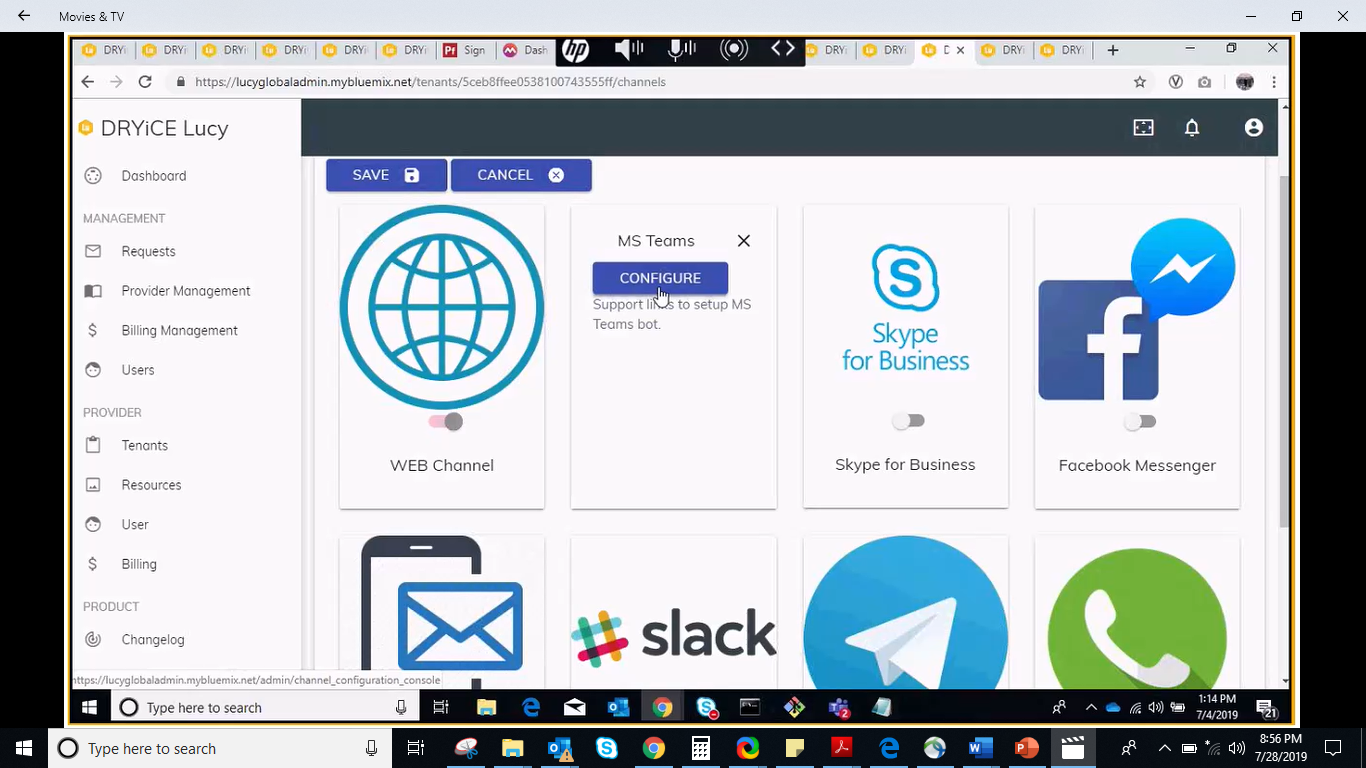The image size is (1366, 768).
Task: Click the SAVE button
Action: point(386,175)
